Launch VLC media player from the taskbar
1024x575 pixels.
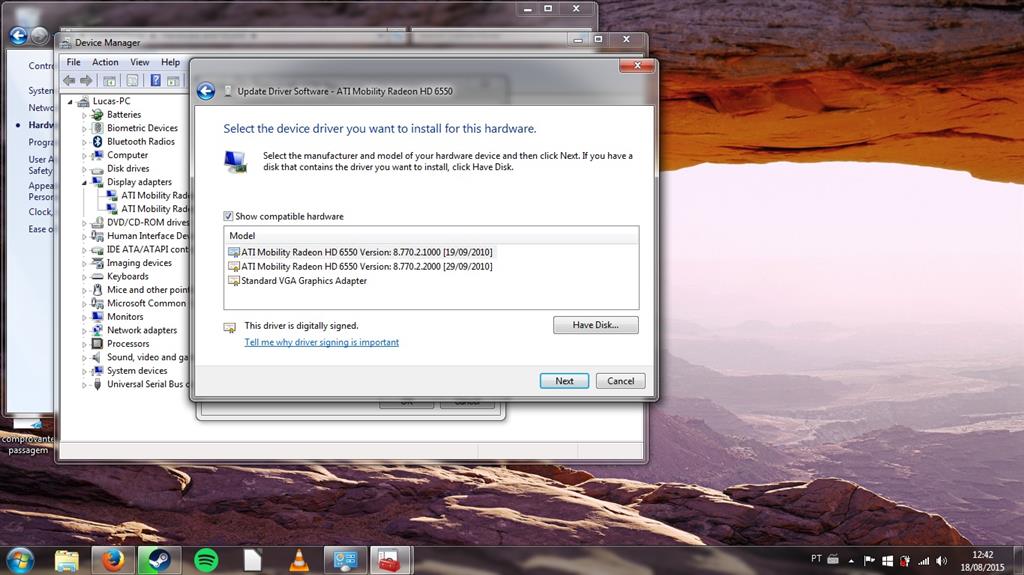[x=299, y=560]
